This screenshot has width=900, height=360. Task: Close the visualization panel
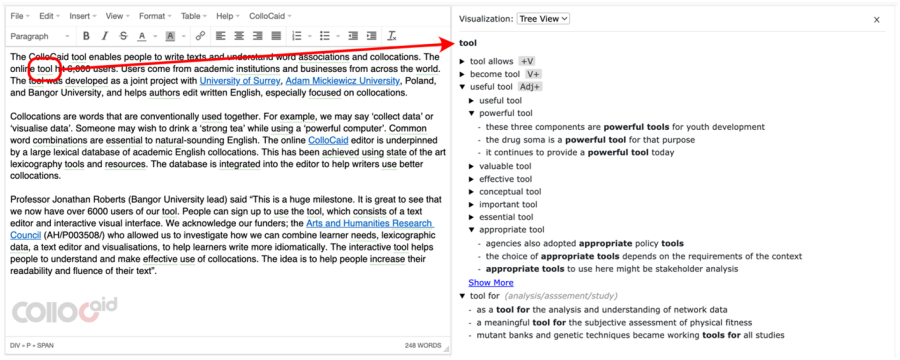(876, 20)
